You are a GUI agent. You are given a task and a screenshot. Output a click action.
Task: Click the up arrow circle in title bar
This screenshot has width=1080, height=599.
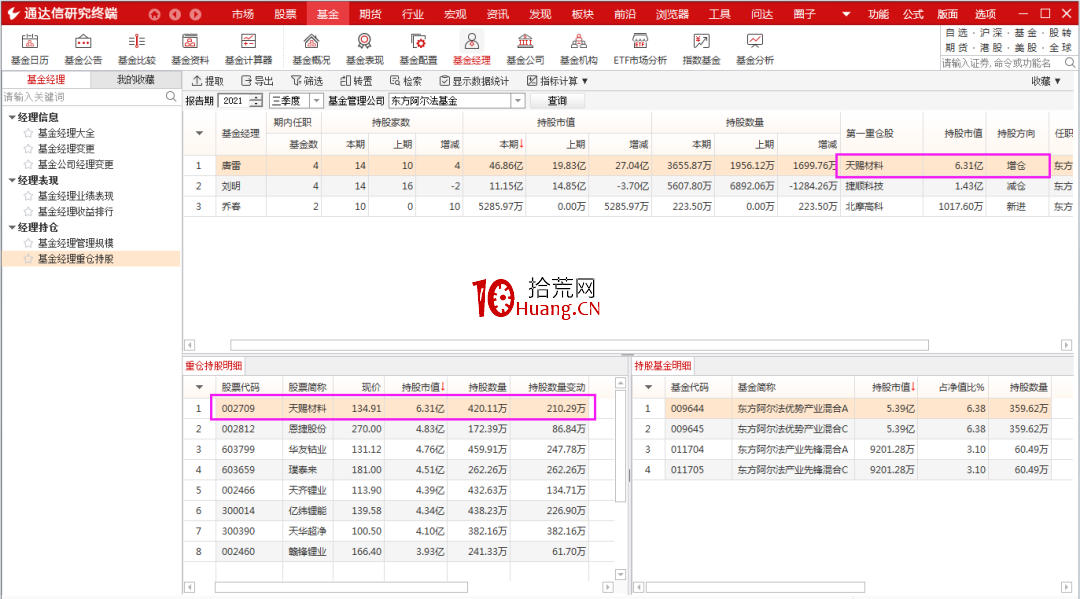[x=154, y=14]
